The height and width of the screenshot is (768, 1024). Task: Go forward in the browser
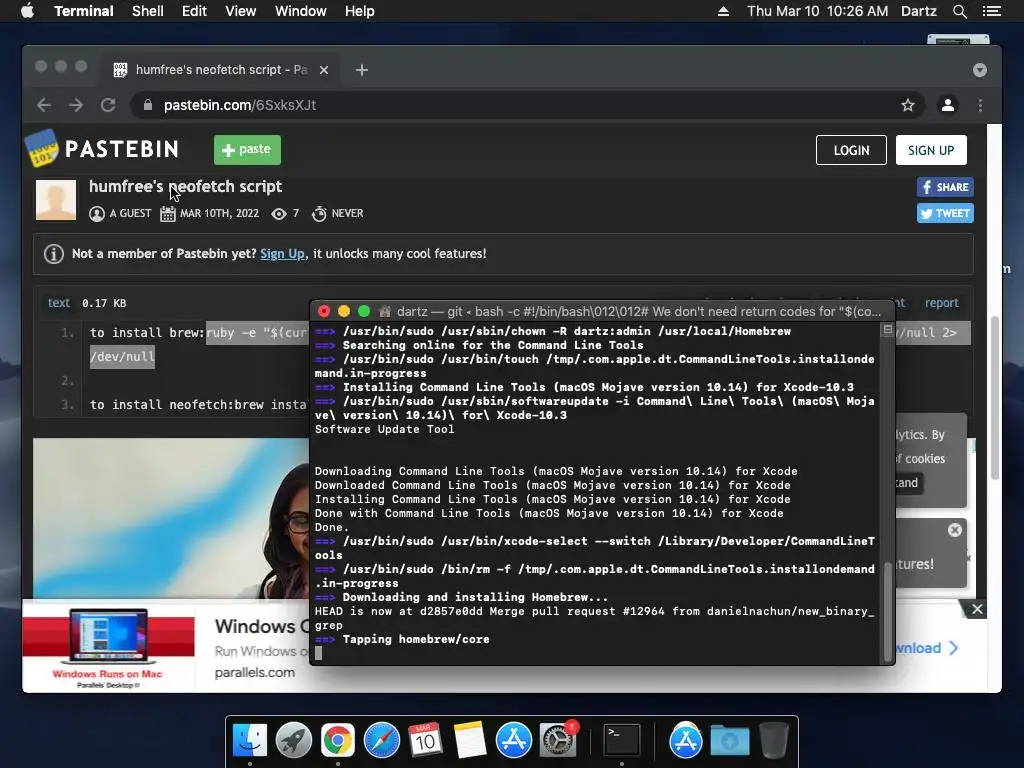pyautogui.click(x=76, y=105)
